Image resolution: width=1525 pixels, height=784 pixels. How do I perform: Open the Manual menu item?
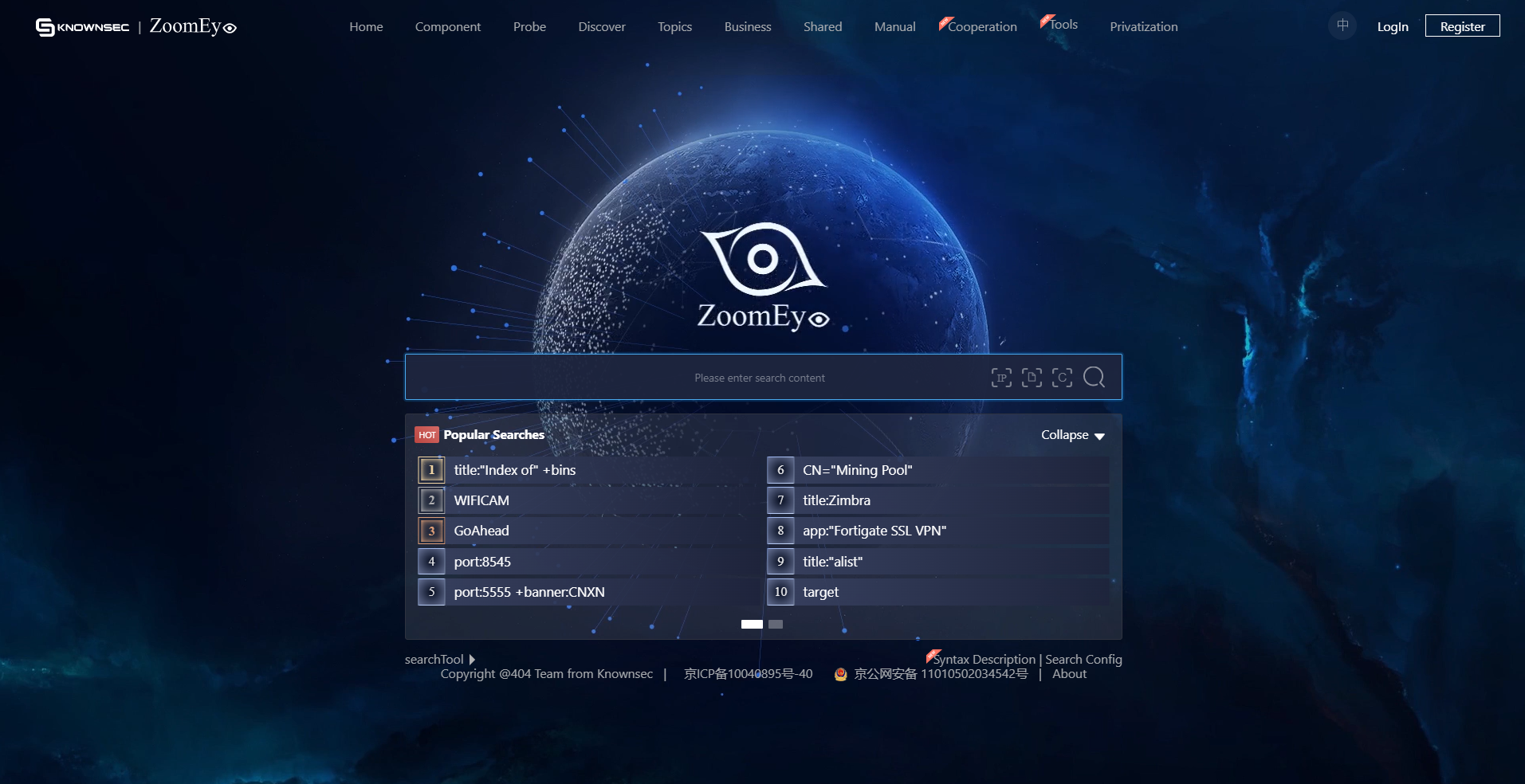pyautogui.click(x=894, y=26)
